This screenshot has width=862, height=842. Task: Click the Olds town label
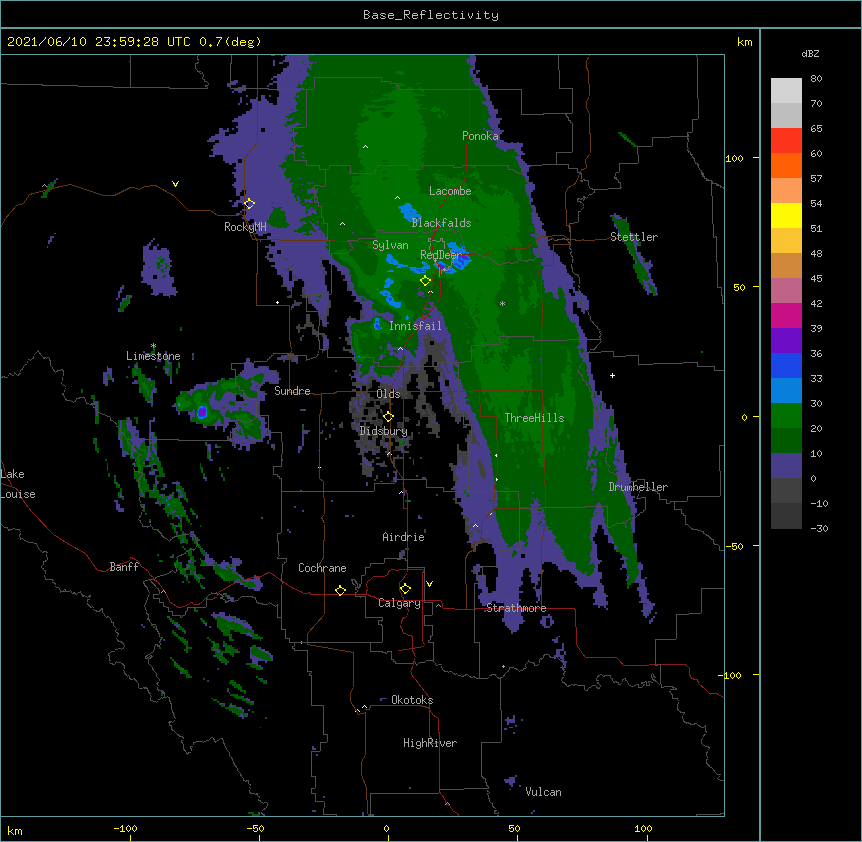pos(388,394)
